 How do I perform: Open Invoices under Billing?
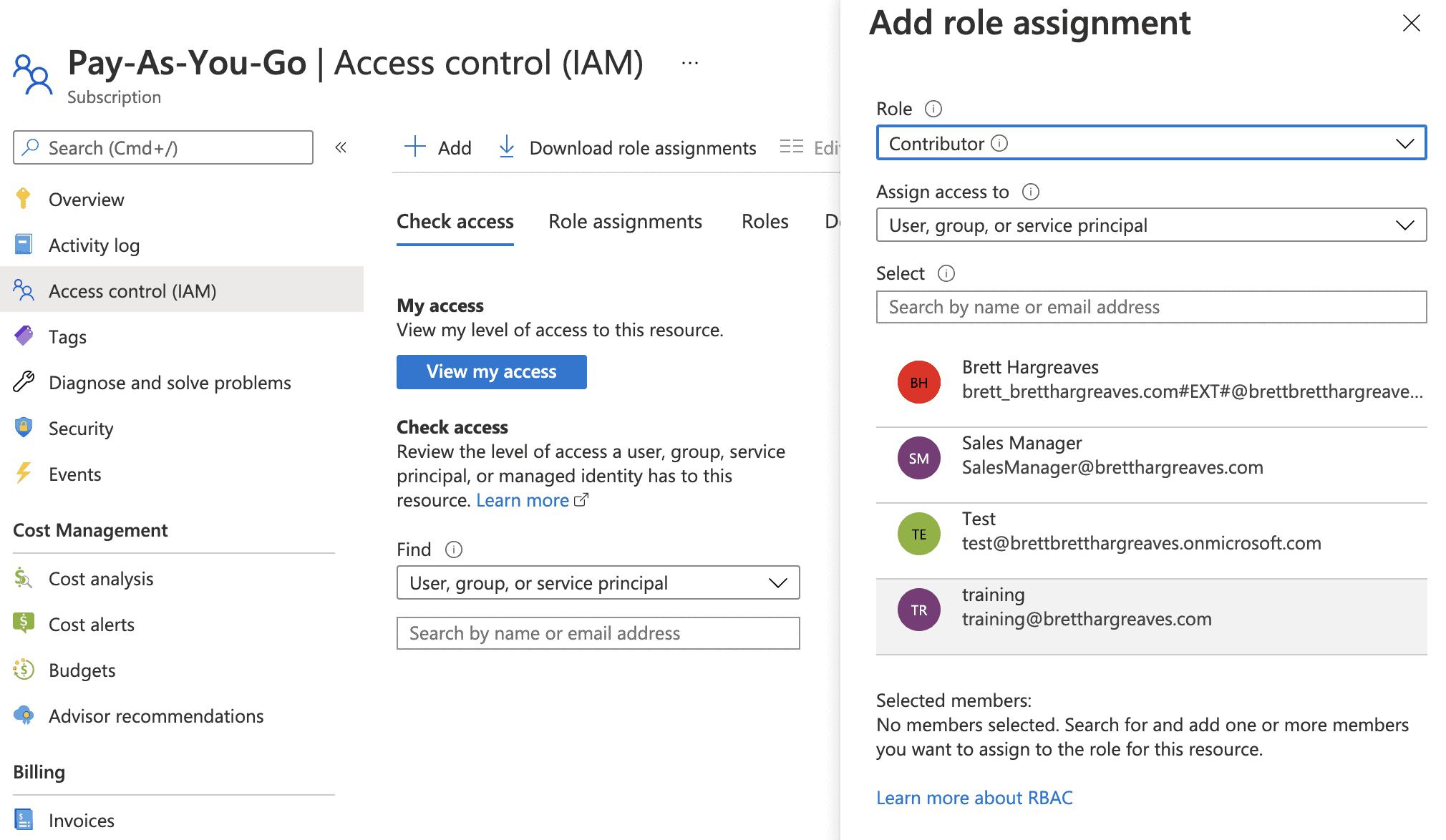182,820
